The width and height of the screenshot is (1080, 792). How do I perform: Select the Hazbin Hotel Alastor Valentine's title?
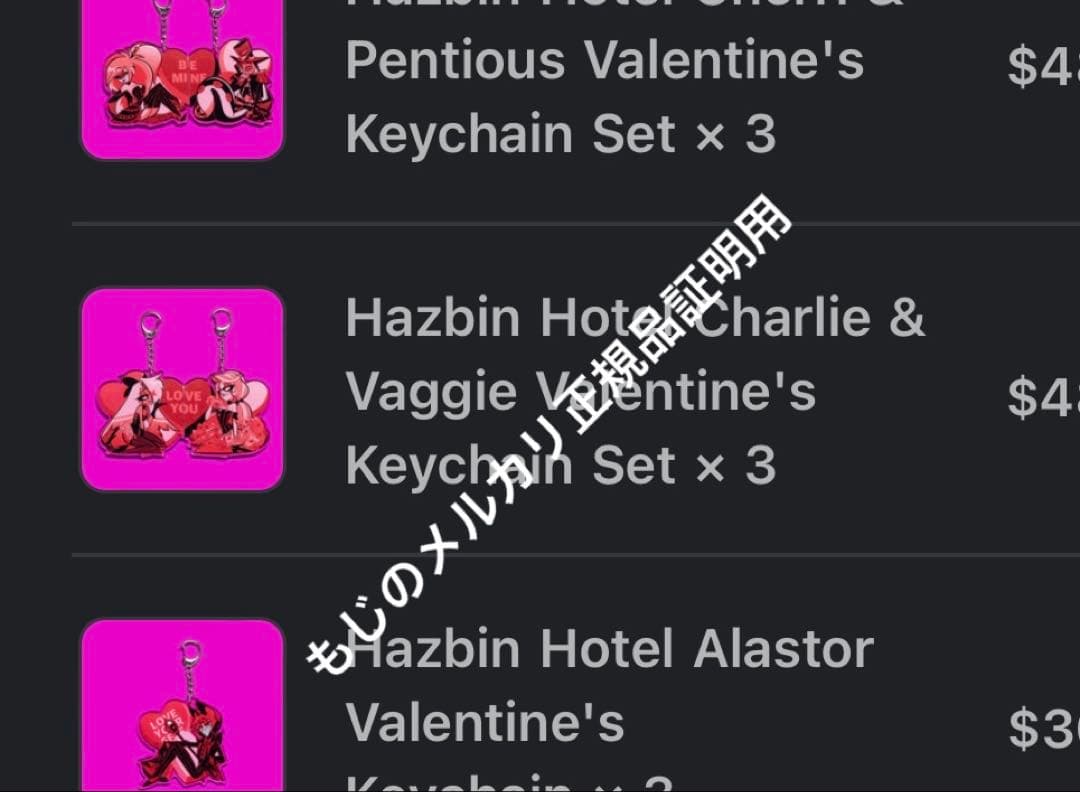(609, 708)
